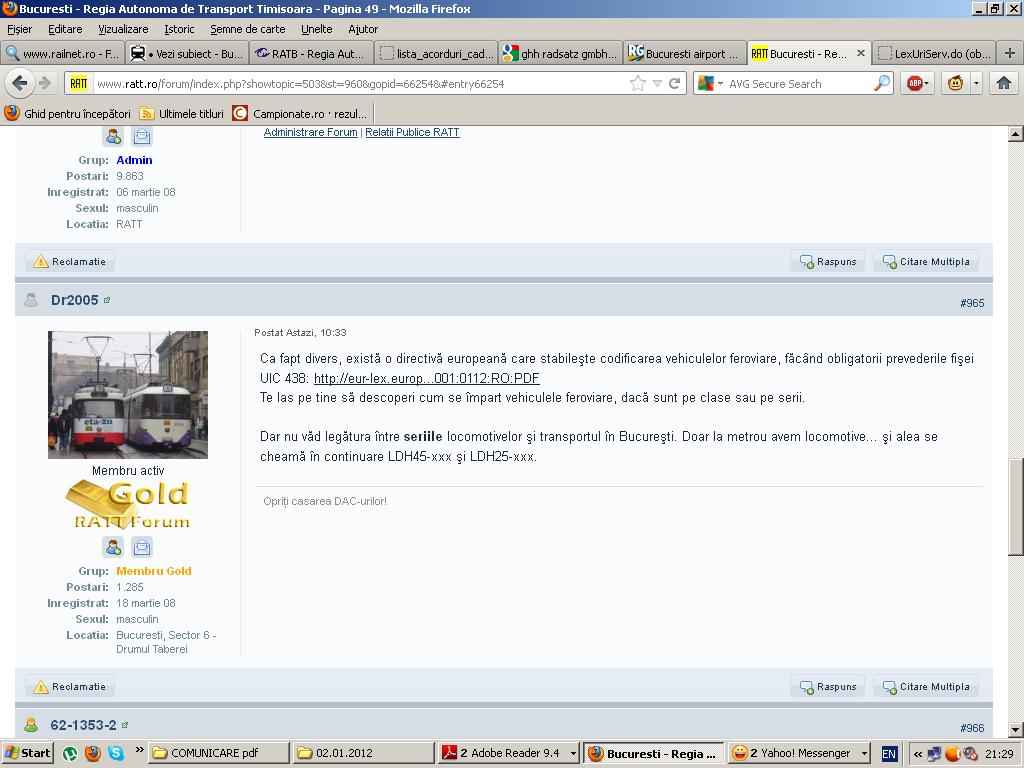
Task: Launch Skype from quick launch icon
Action: click(116, 753)
